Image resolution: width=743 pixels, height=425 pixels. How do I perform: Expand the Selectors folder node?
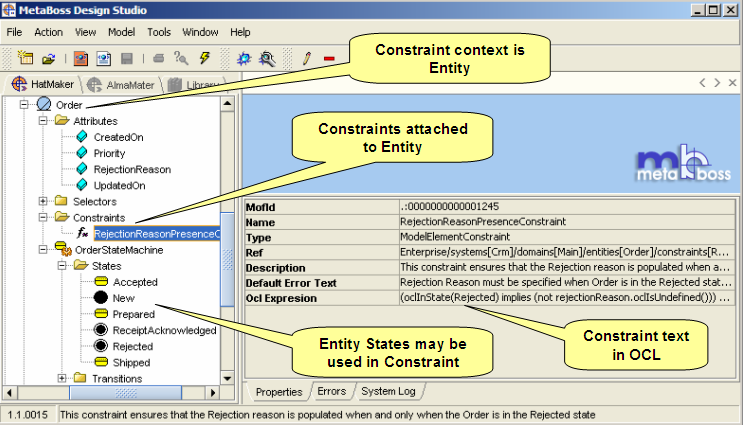tap(43, 201)
